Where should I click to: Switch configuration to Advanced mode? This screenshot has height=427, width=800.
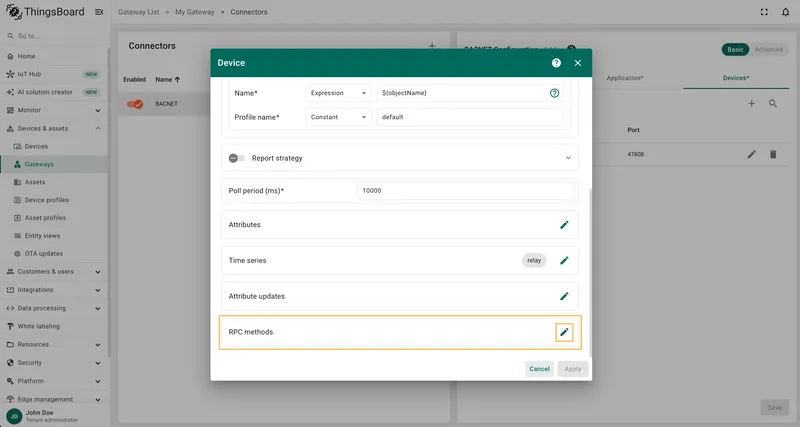tap(768, 49)
